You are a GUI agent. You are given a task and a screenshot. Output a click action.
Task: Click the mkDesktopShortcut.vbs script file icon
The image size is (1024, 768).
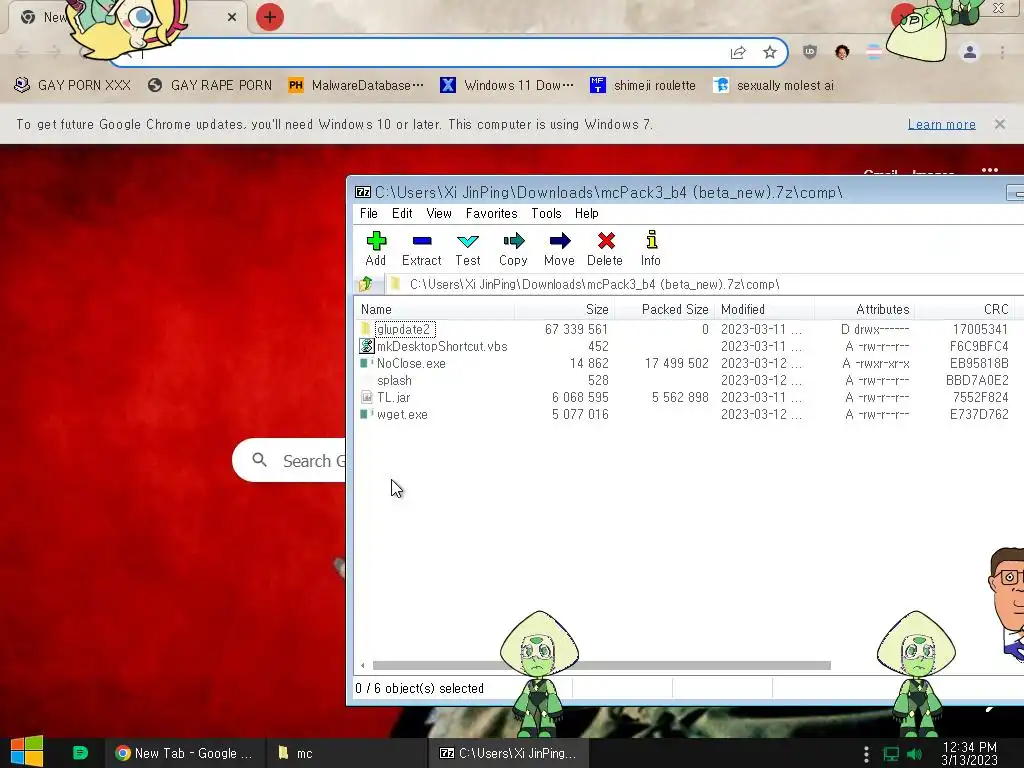(367, 346)
